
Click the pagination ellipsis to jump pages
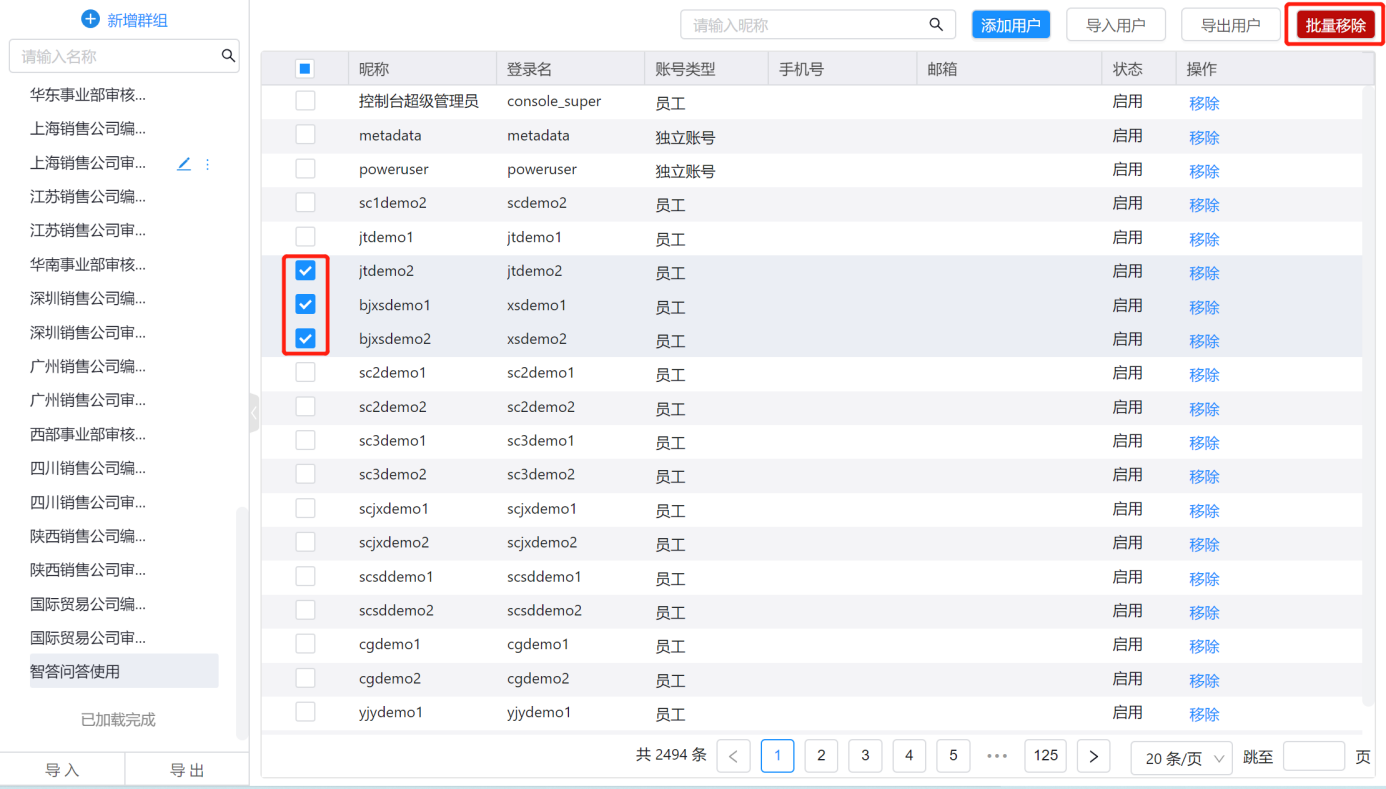point(997,756)
